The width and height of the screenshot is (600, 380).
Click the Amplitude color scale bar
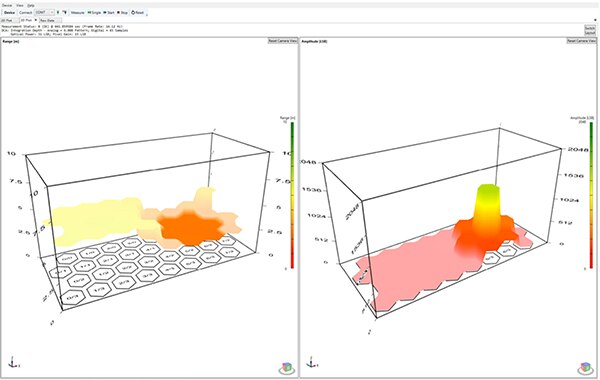pos(591,195)
